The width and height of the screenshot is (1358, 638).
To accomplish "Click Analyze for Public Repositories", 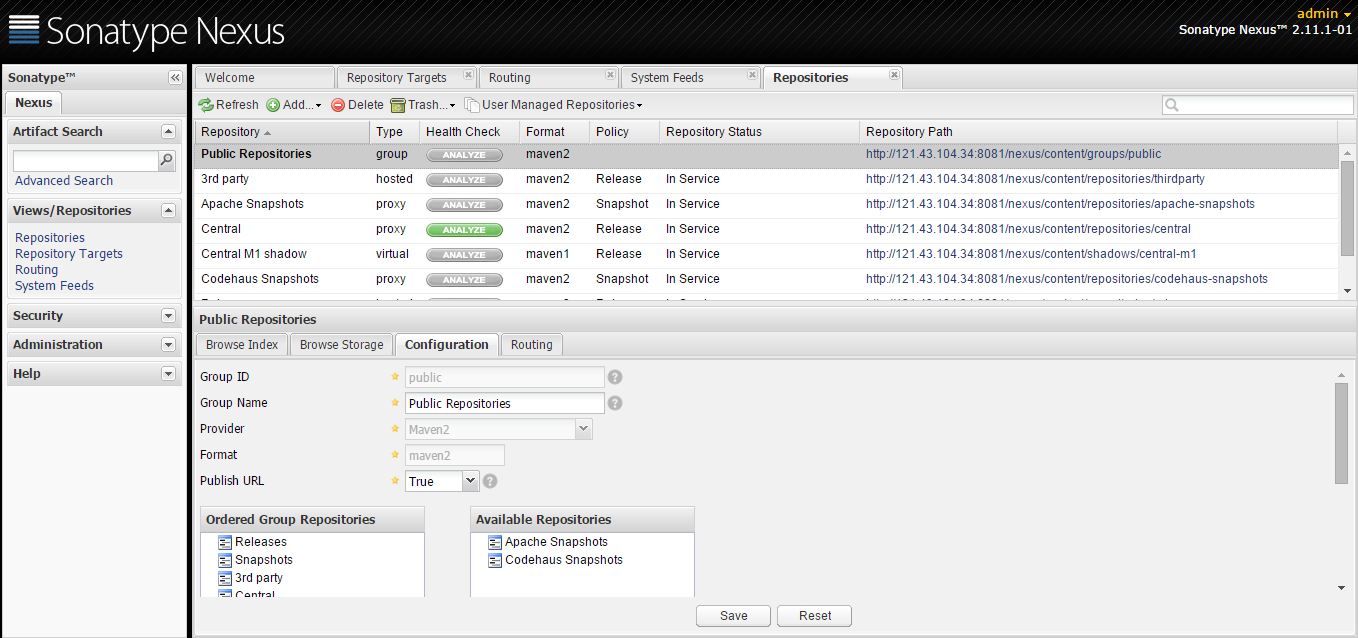I will [x=464, y=155].
